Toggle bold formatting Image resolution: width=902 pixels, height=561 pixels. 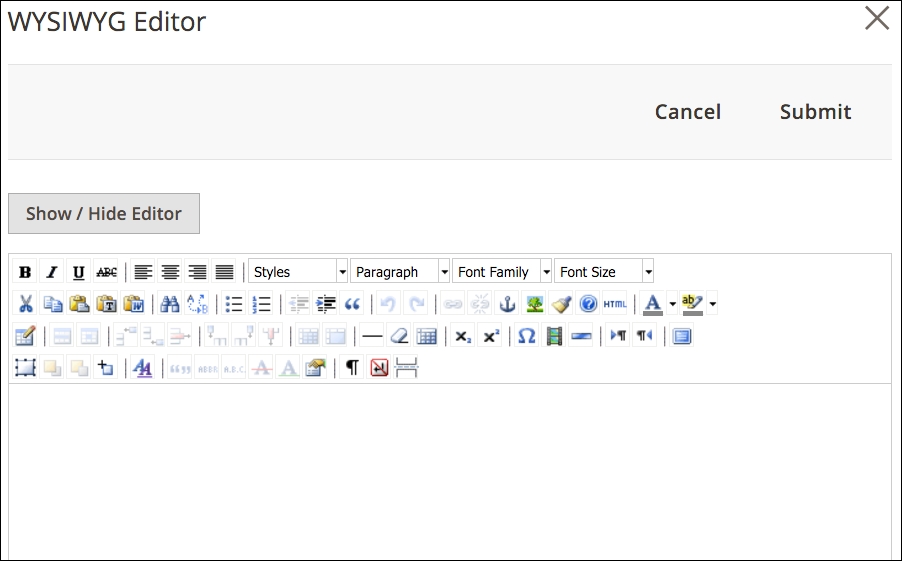click(x=25, y=272)
